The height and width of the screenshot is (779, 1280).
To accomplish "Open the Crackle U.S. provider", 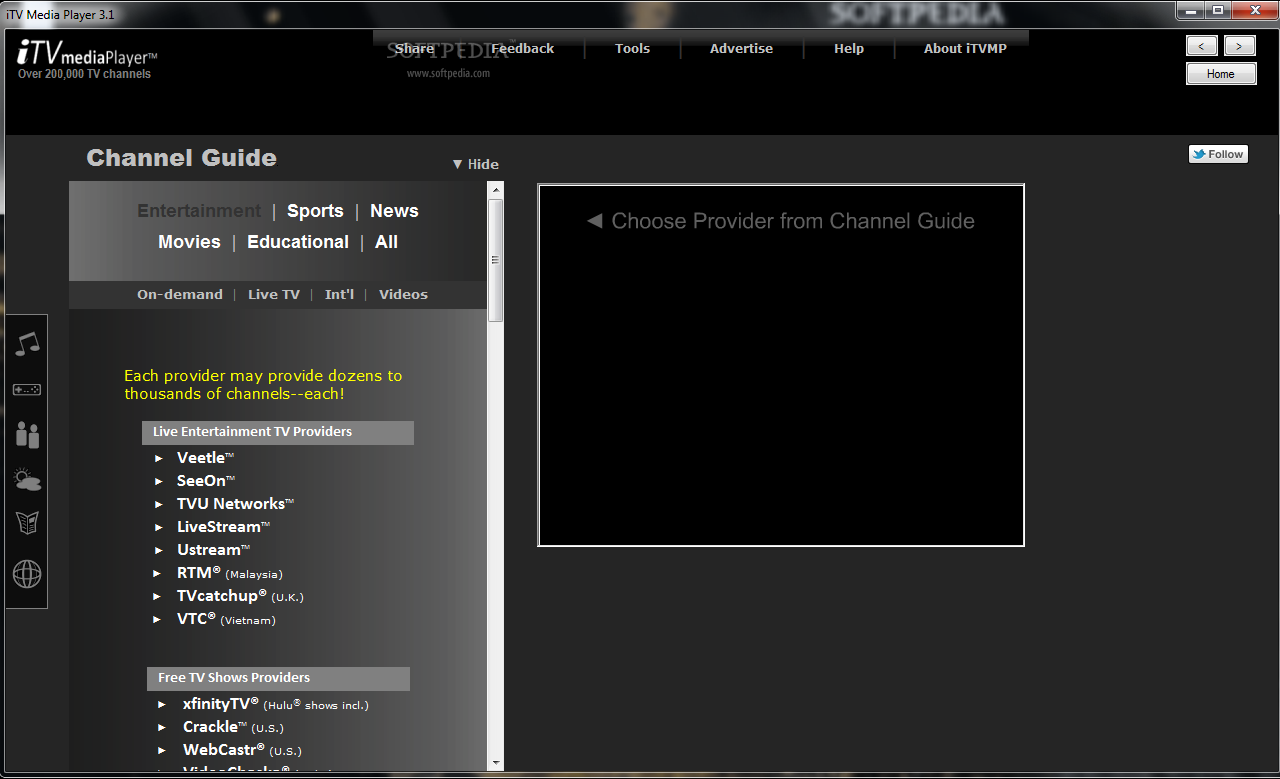I will click(234, 727).
